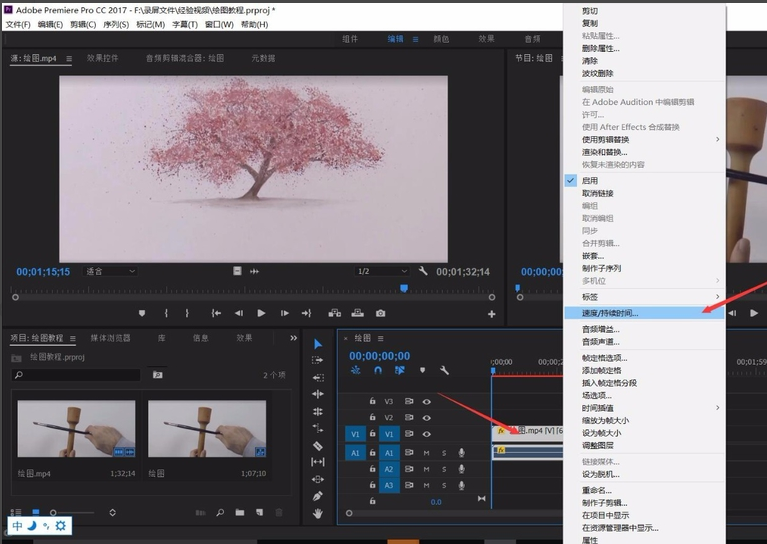Click the 绘图.mp4 thumbnail in project panel
Viewport: 767px width, 544px height.
coord(76,429)
